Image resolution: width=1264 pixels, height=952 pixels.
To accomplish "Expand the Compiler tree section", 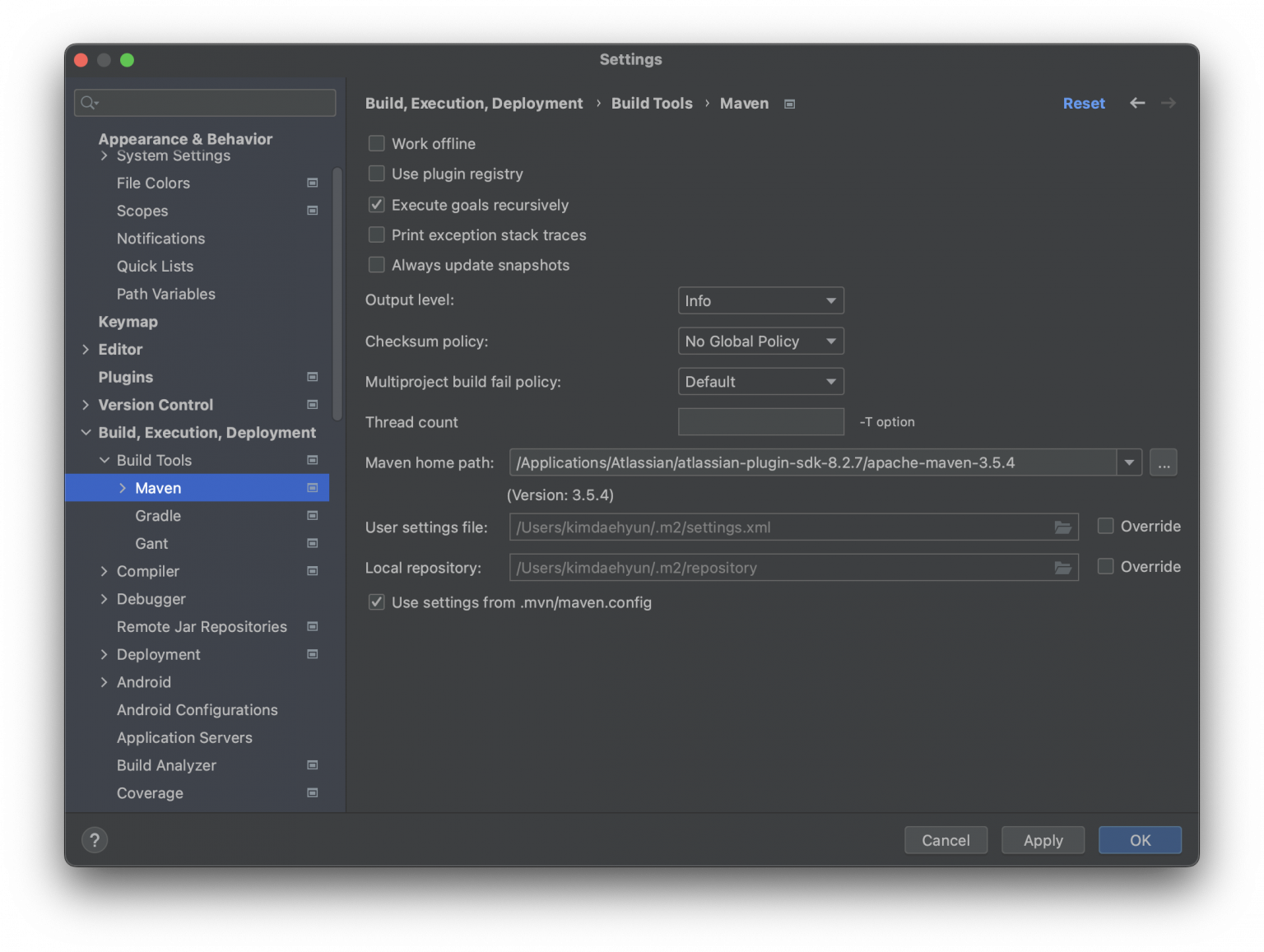I will tap(105, 571).
